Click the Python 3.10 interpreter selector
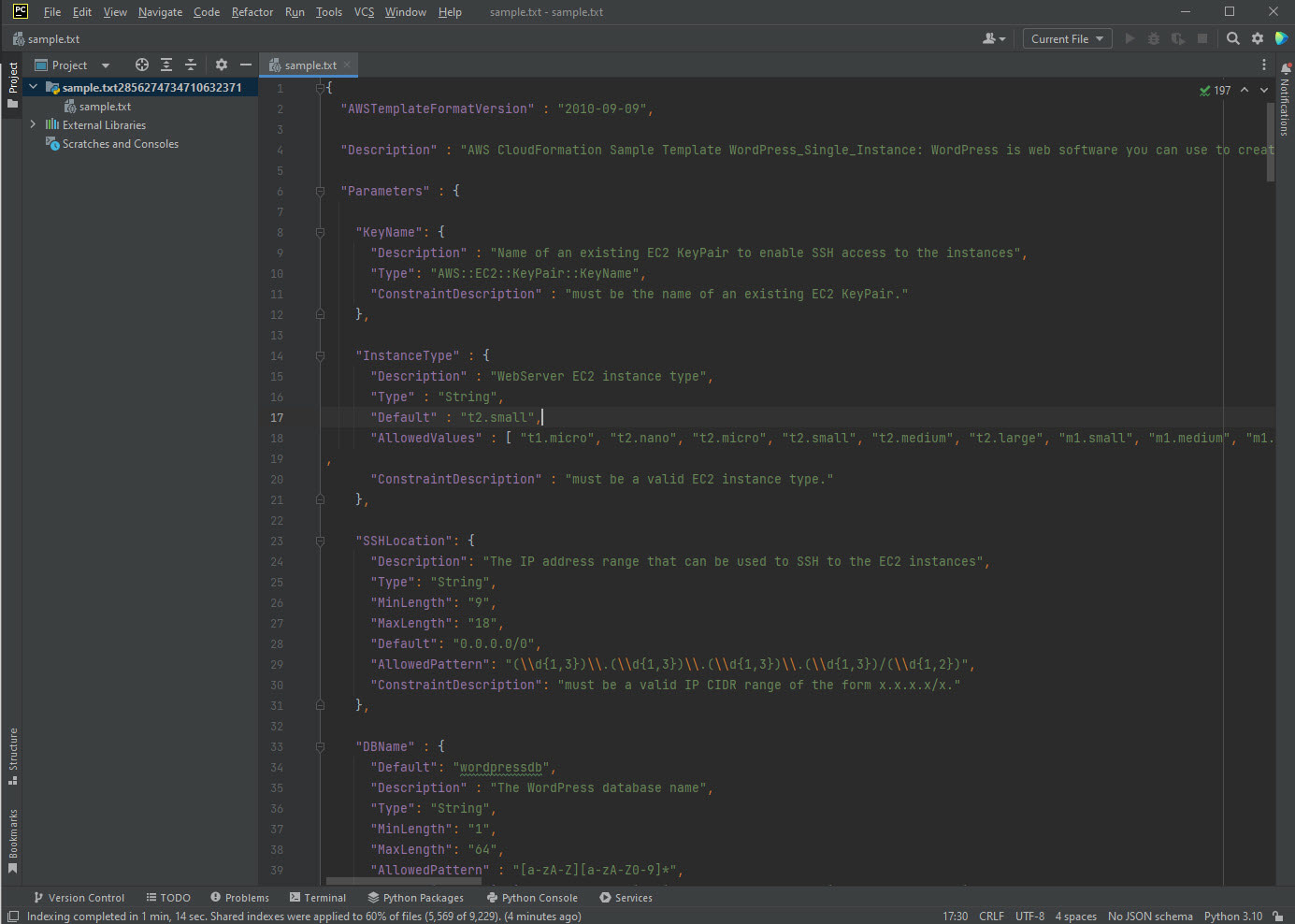1295x924 pixels. (x=1232, y=917)
